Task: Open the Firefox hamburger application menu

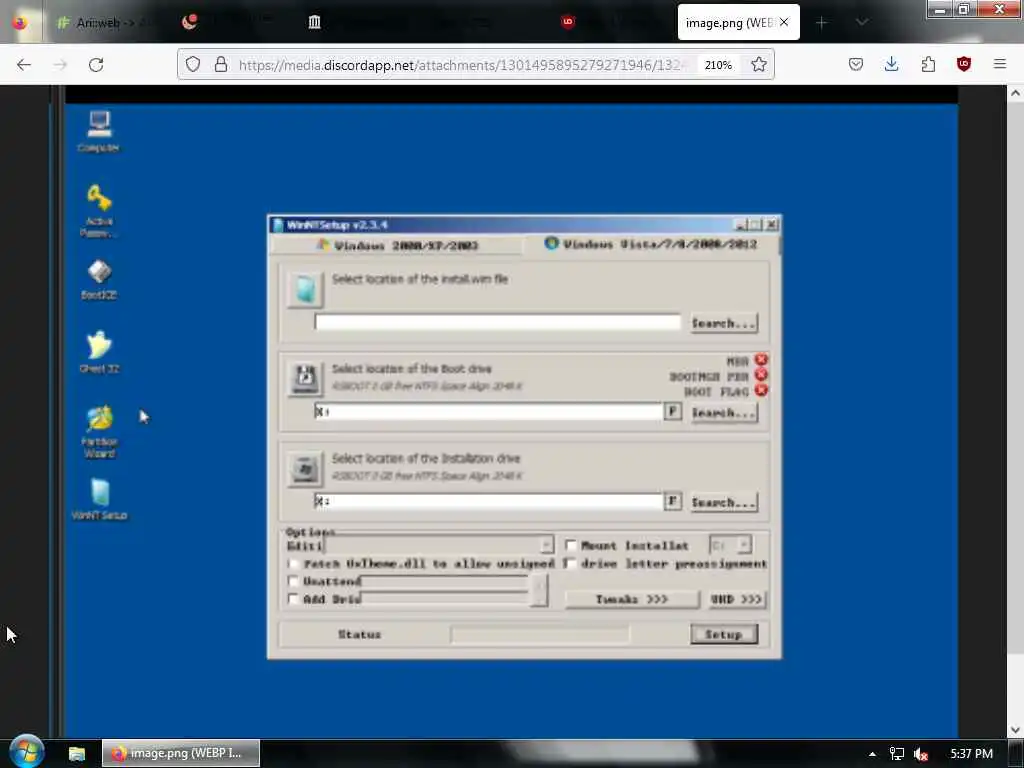Action: click(x=1000, y=64)
